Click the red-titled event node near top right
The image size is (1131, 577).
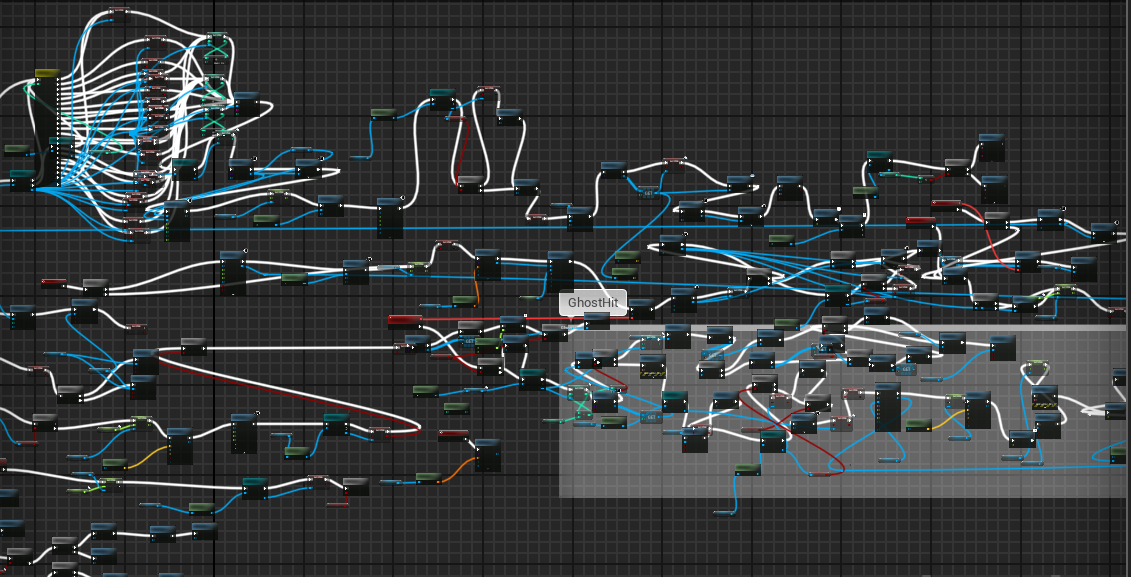pos(946,203)
